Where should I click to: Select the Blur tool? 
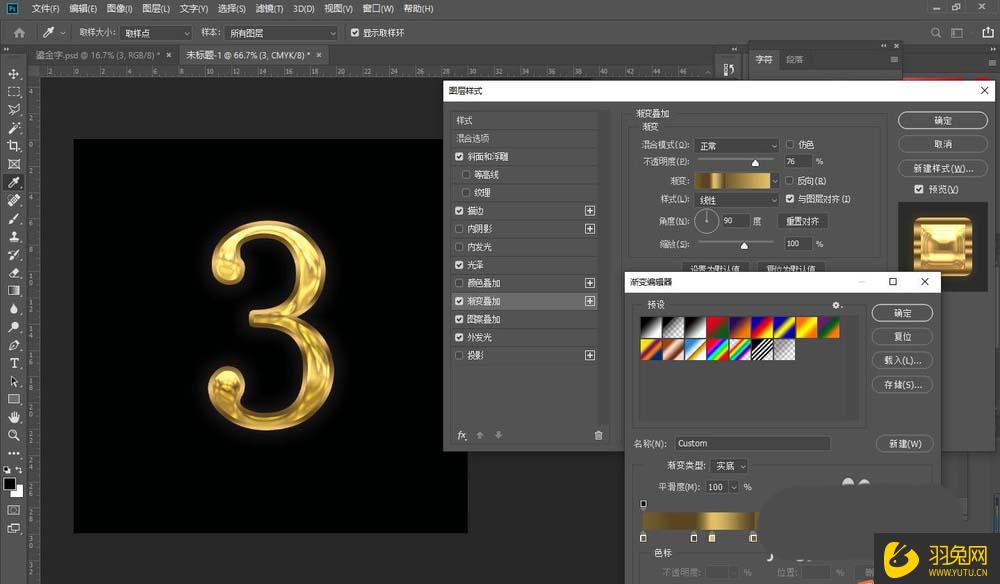click(13, 309)
